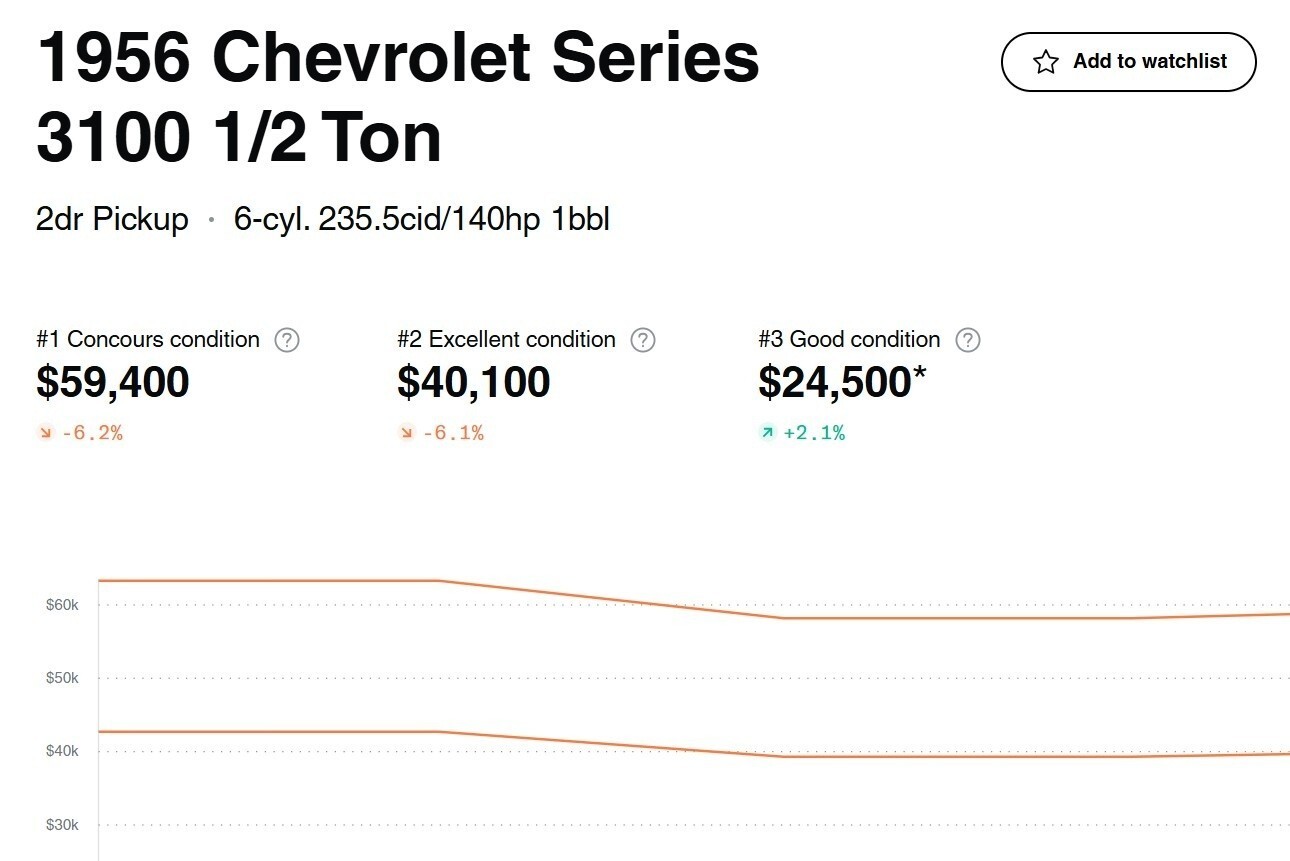The image size is (1290, 861).
Task: Click the #1 Concours condition label
Action: pos(148,340)
